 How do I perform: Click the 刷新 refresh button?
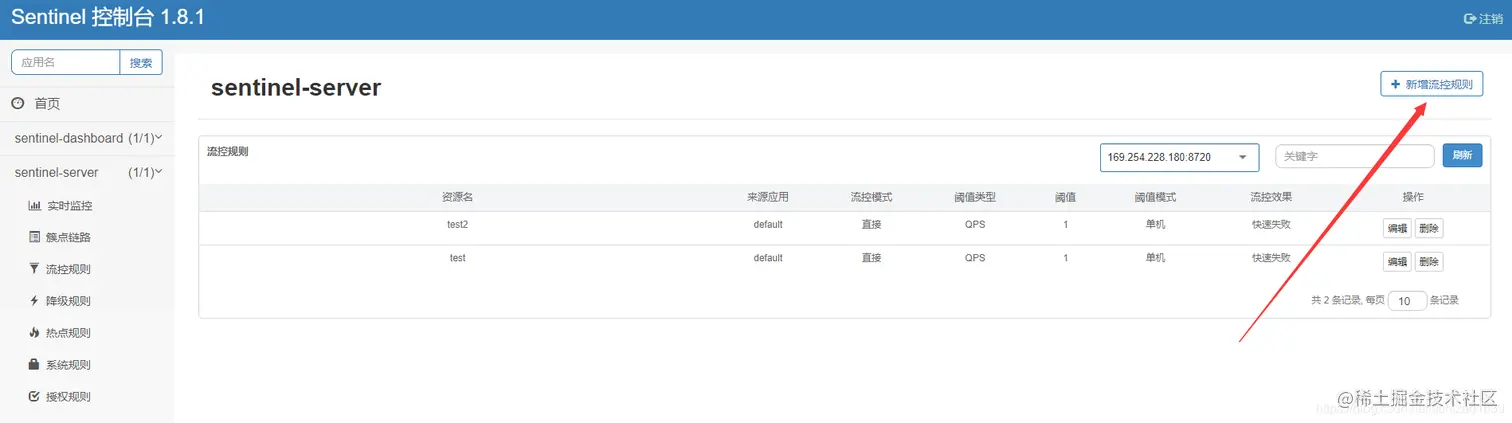[1462, 155]
